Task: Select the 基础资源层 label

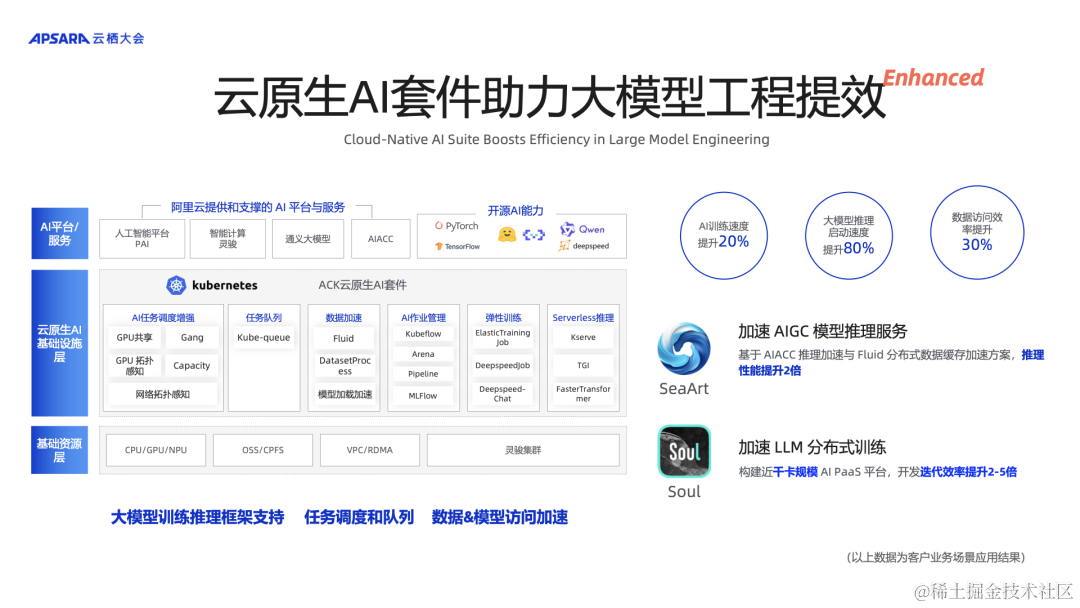Action: pos(60,450)
